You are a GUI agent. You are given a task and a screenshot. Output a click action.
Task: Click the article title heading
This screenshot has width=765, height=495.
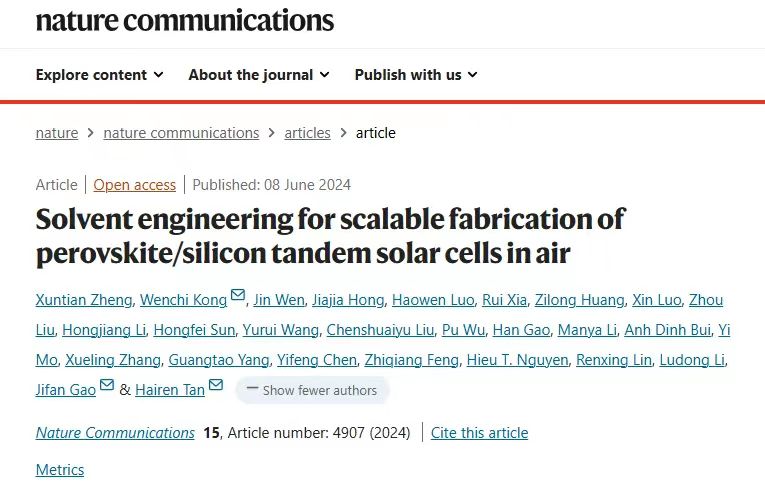click(330, 235)
